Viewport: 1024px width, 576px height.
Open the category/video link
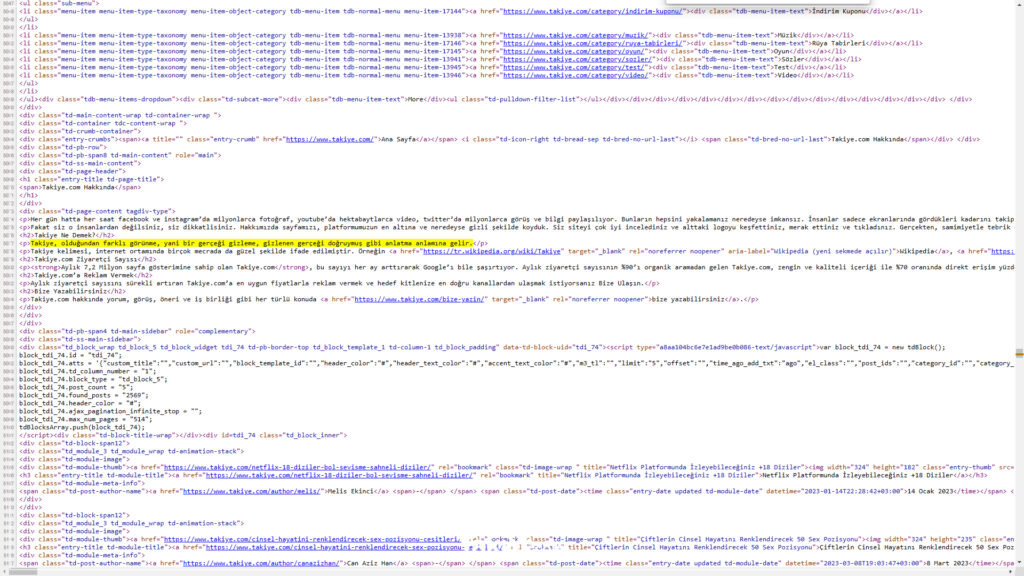tap(575, 75)
